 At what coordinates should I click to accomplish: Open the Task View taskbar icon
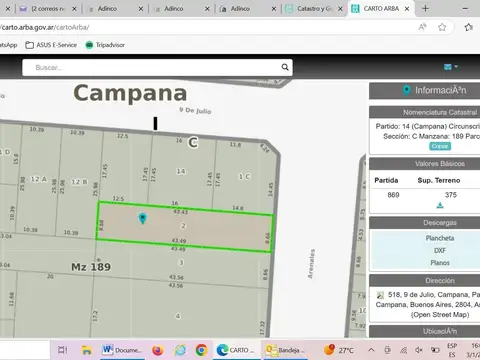pyautogui.click(x=62, y=350)
